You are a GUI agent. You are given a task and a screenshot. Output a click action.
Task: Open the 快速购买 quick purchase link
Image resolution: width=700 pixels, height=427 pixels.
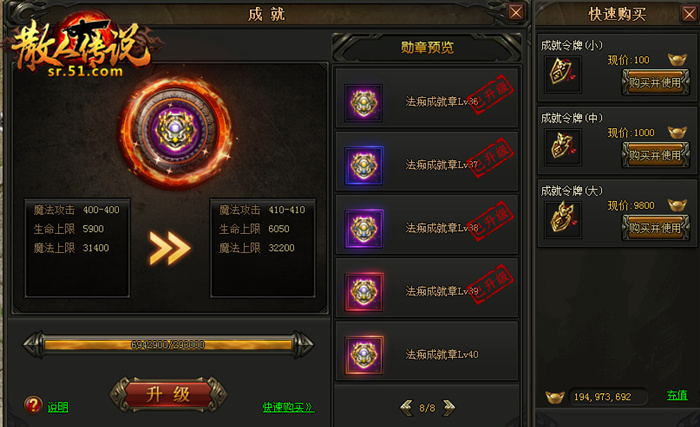(x=288, y=407)
